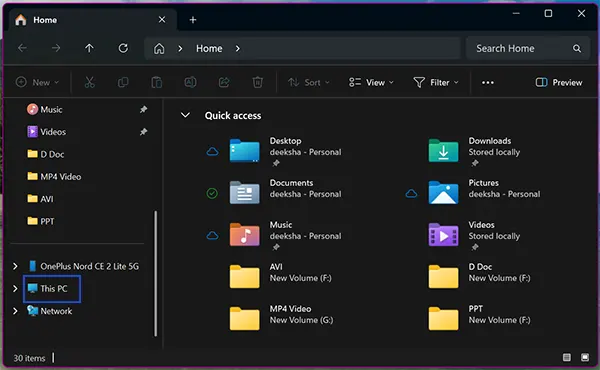Expand the This PC tree node
This screenshot has width=600, height=370.
[x=15, y=289]
